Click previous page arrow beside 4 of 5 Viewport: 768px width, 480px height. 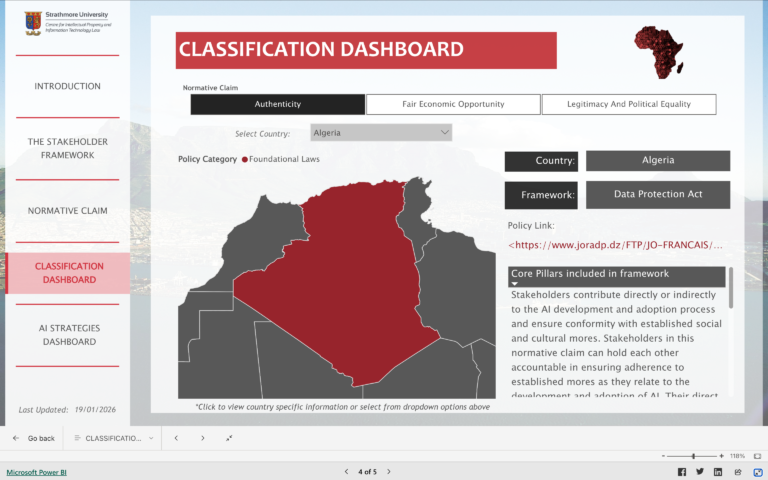click(346, 472)
